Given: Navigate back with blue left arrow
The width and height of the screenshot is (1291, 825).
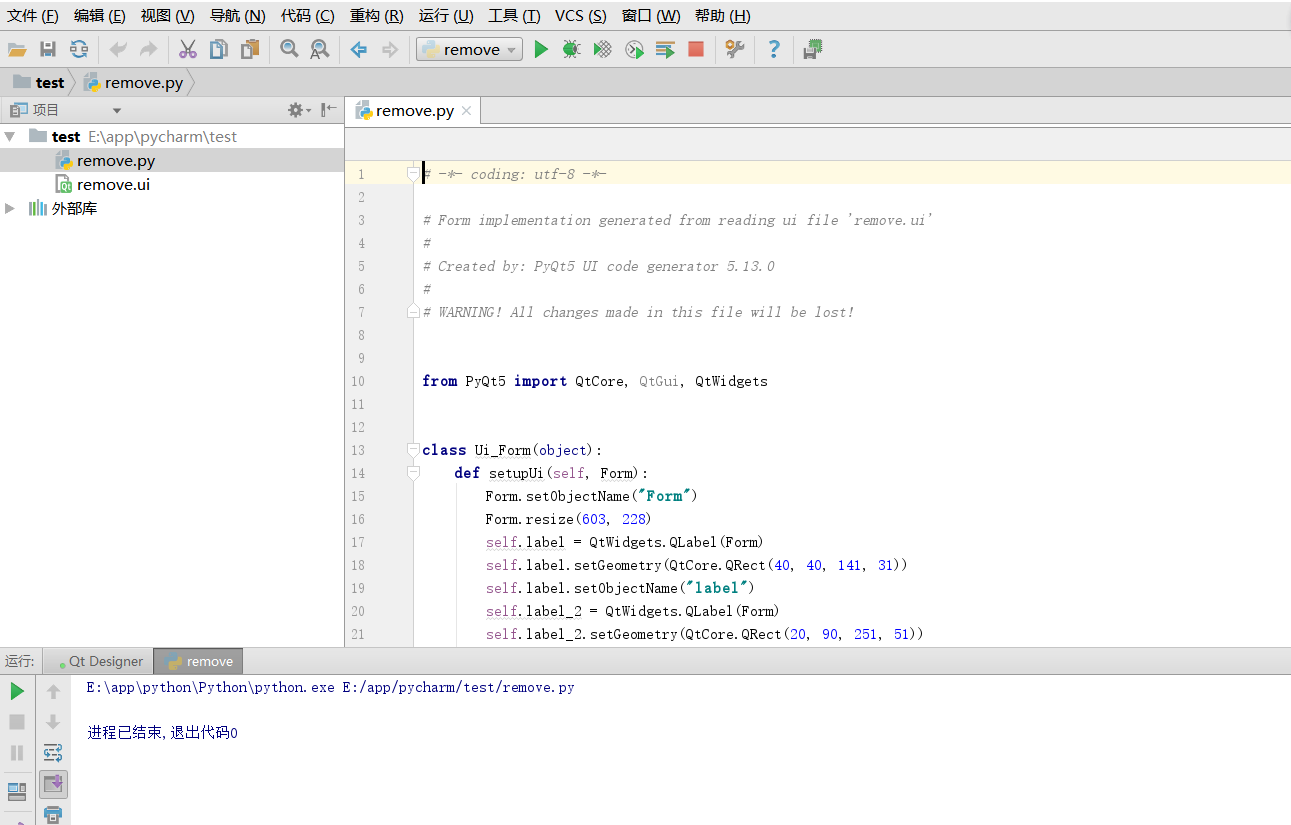Looking at the screenshot, I should tap(358, 49).
